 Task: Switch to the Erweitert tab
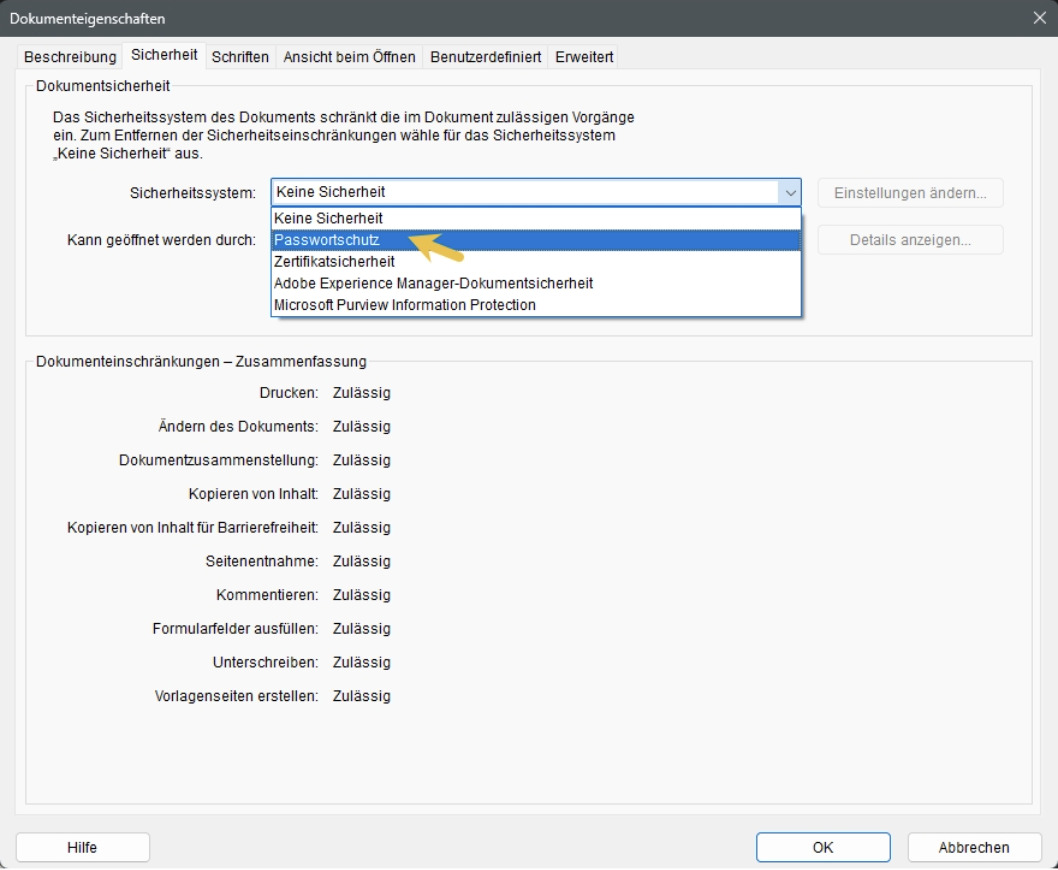[585, 57]
